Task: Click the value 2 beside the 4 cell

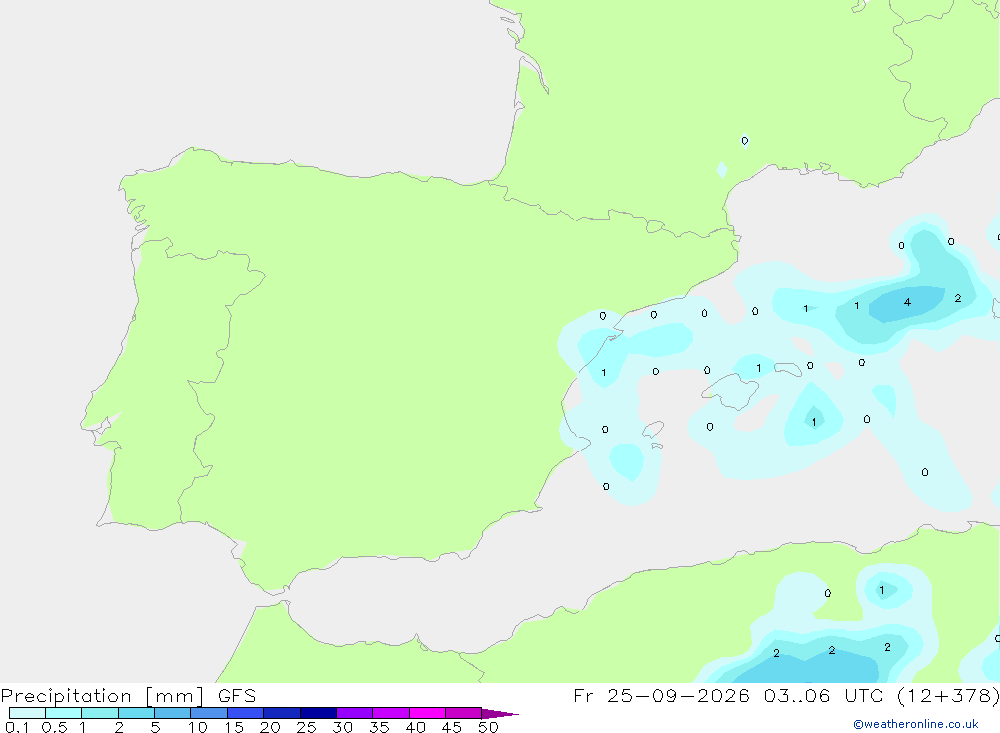Action: [x=957, y=298]
